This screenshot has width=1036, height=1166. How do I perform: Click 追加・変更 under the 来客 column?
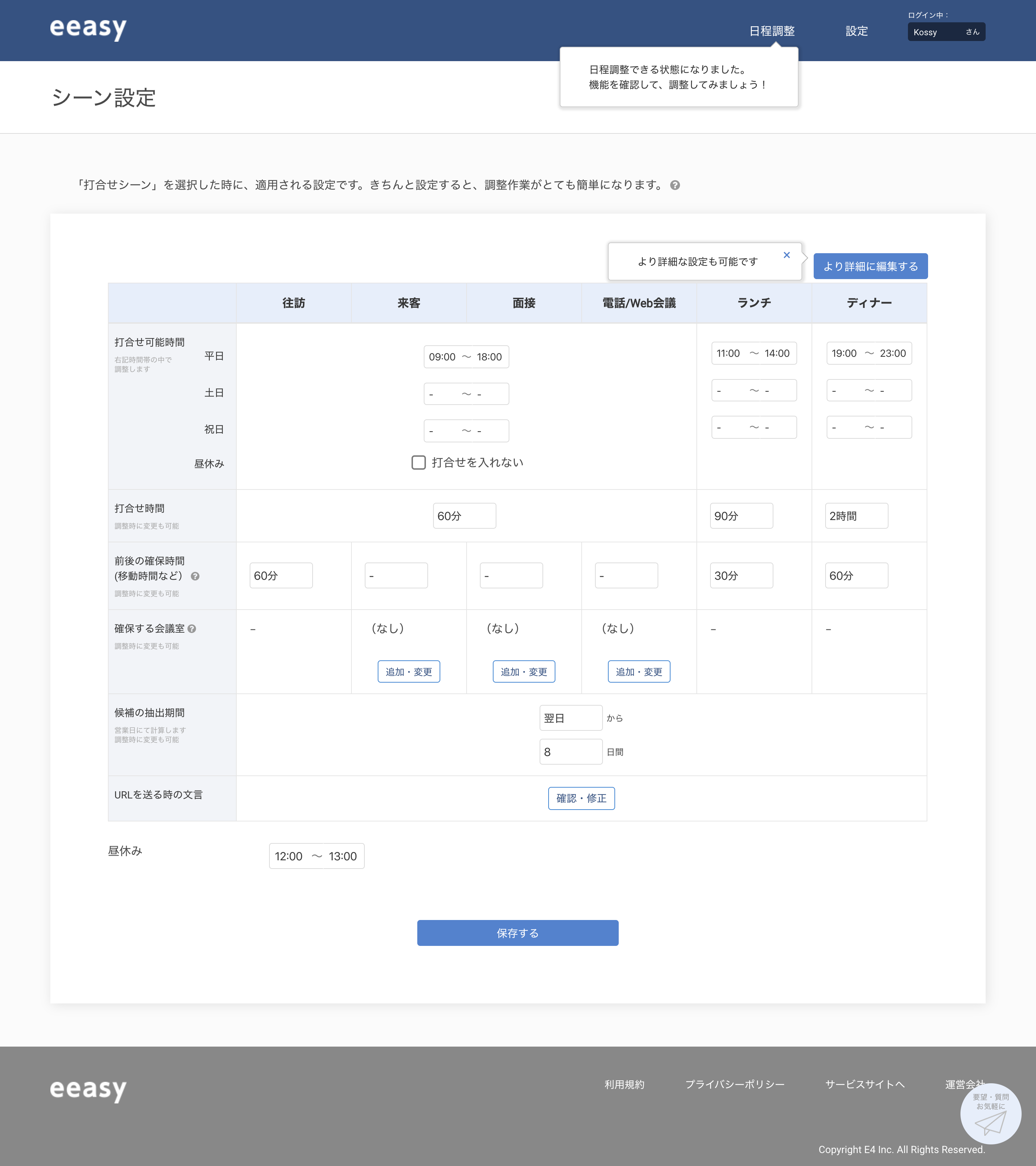[x=409, y=671]
